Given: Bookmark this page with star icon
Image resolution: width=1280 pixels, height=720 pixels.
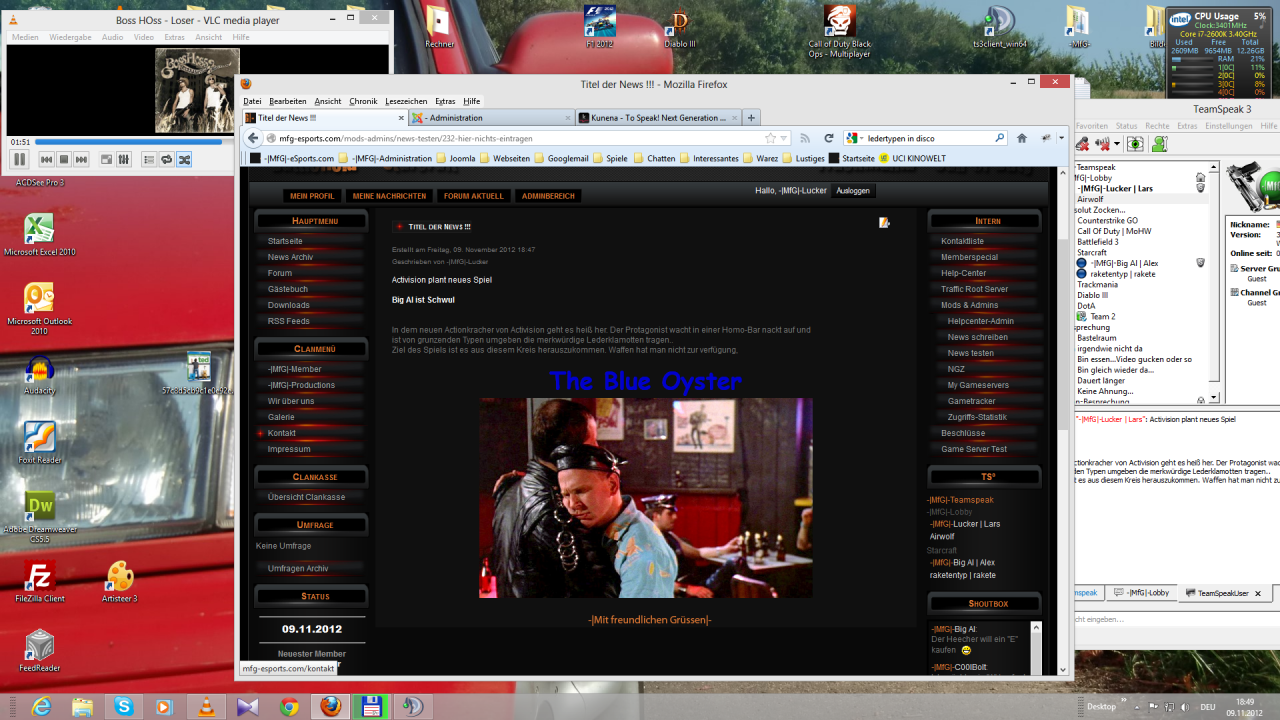Looking at the screenshot, I should [x=771, y=138].
